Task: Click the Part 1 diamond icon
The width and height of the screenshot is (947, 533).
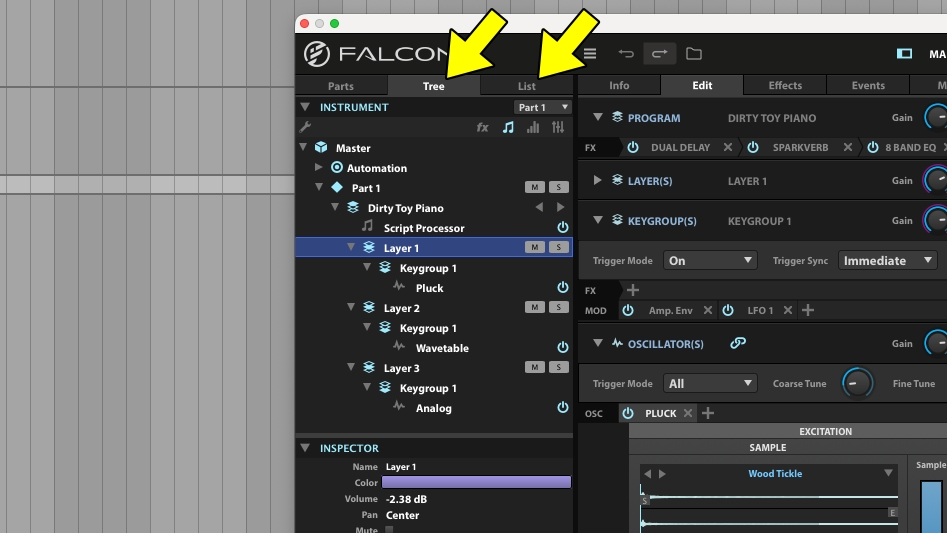Action: 337,188
